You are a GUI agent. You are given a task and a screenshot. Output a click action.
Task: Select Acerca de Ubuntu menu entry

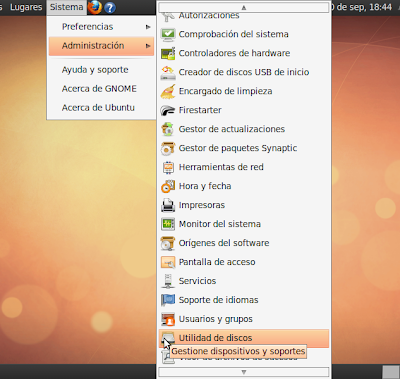(x=101, y=108)
